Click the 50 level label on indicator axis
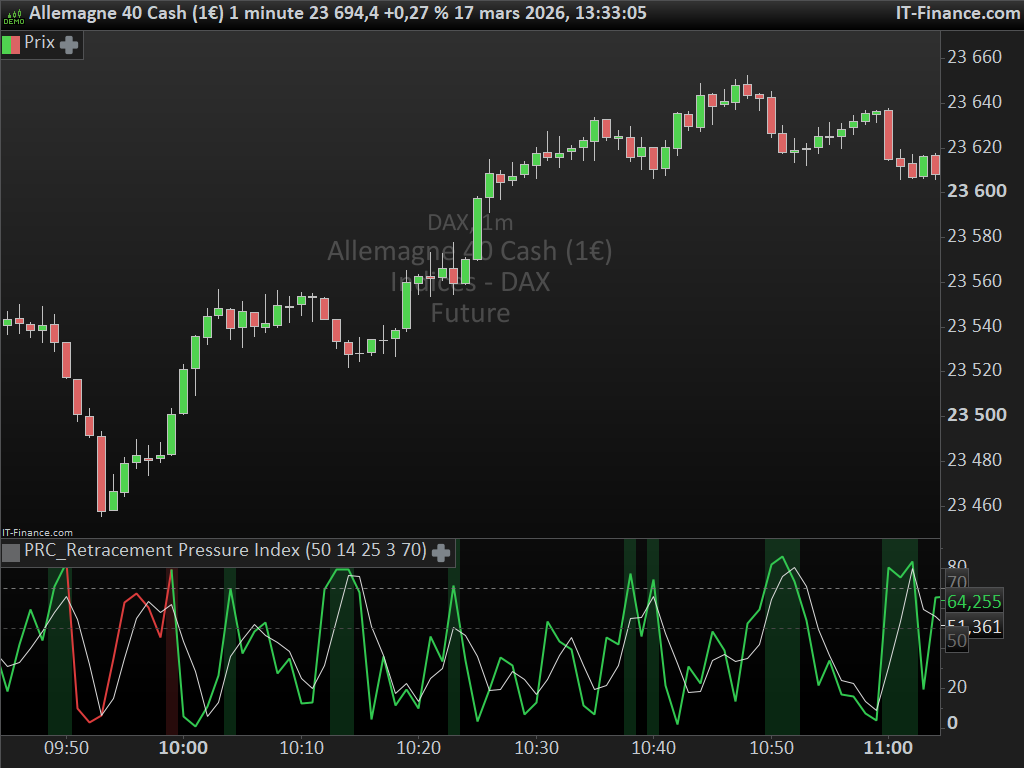The height and width of the screenshot is (768, 1024). point(957,641)
